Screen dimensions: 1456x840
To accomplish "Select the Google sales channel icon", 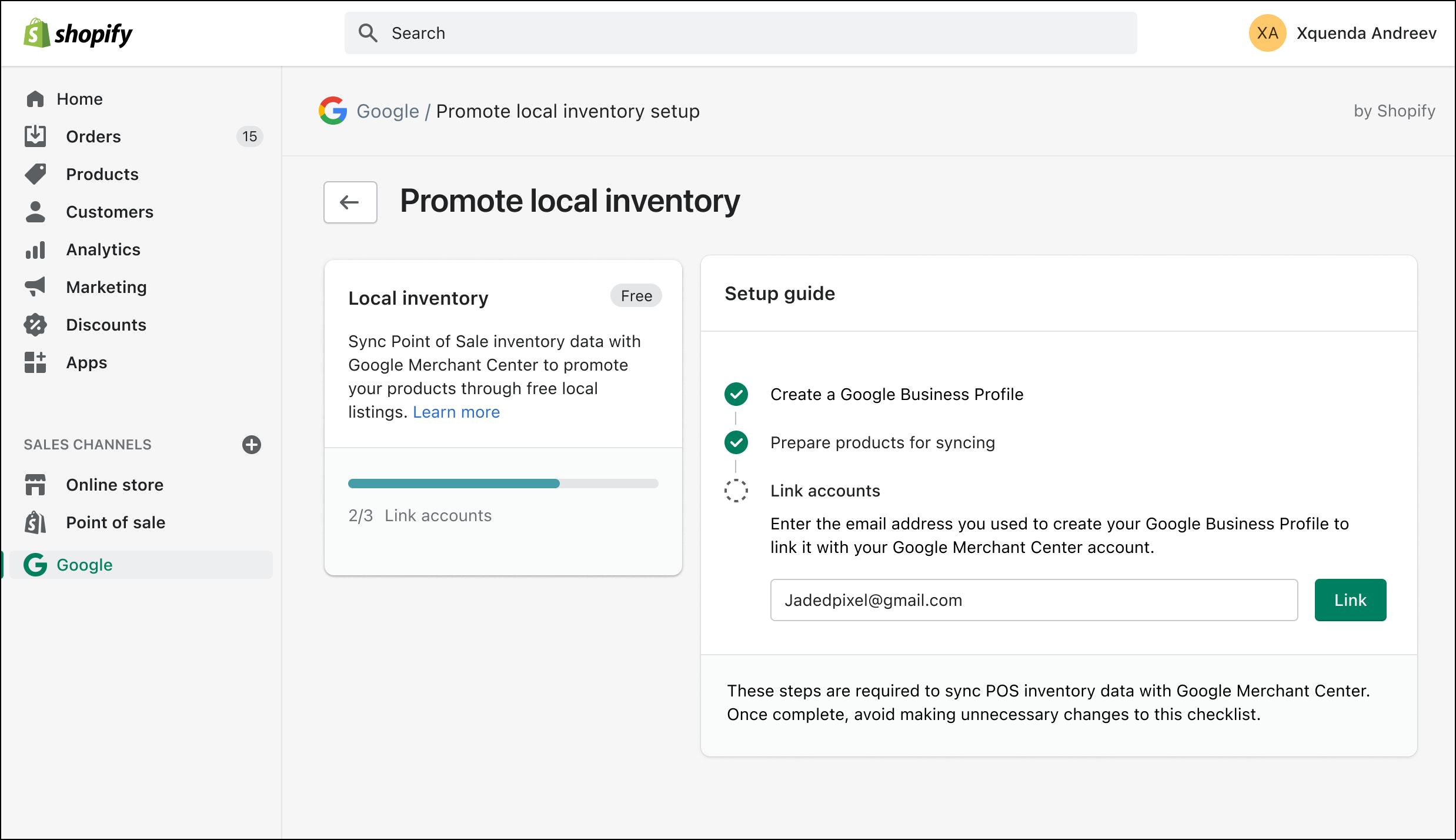I will coord(35,565).
